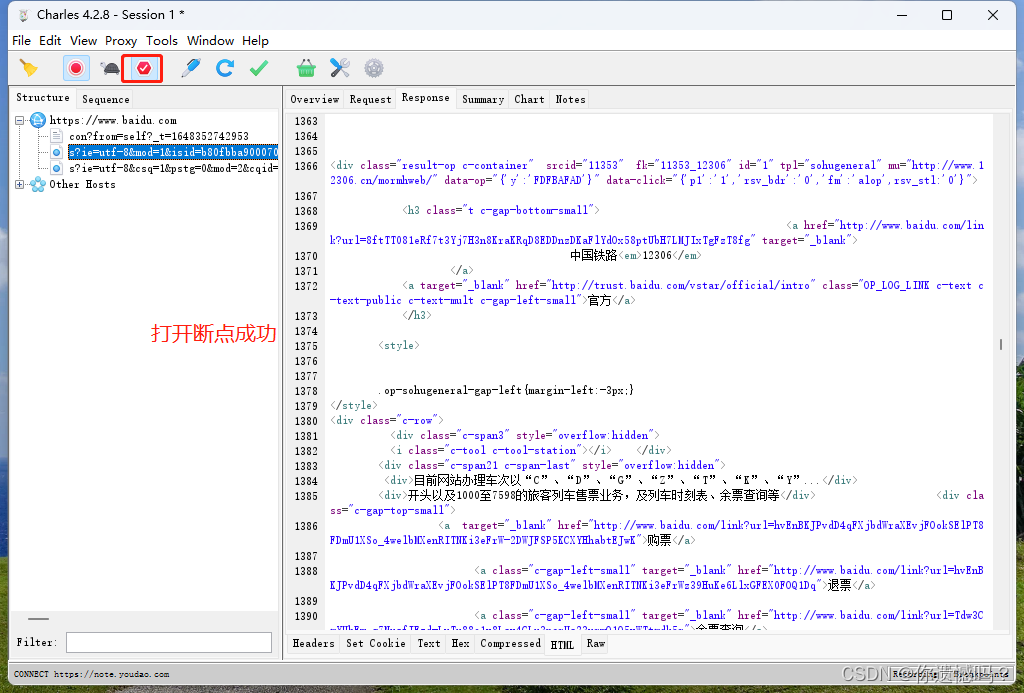Select the s?ie=utf-8&csq=1 request row
Viewport: 1024px width, 693px height.
click(174, 168)
